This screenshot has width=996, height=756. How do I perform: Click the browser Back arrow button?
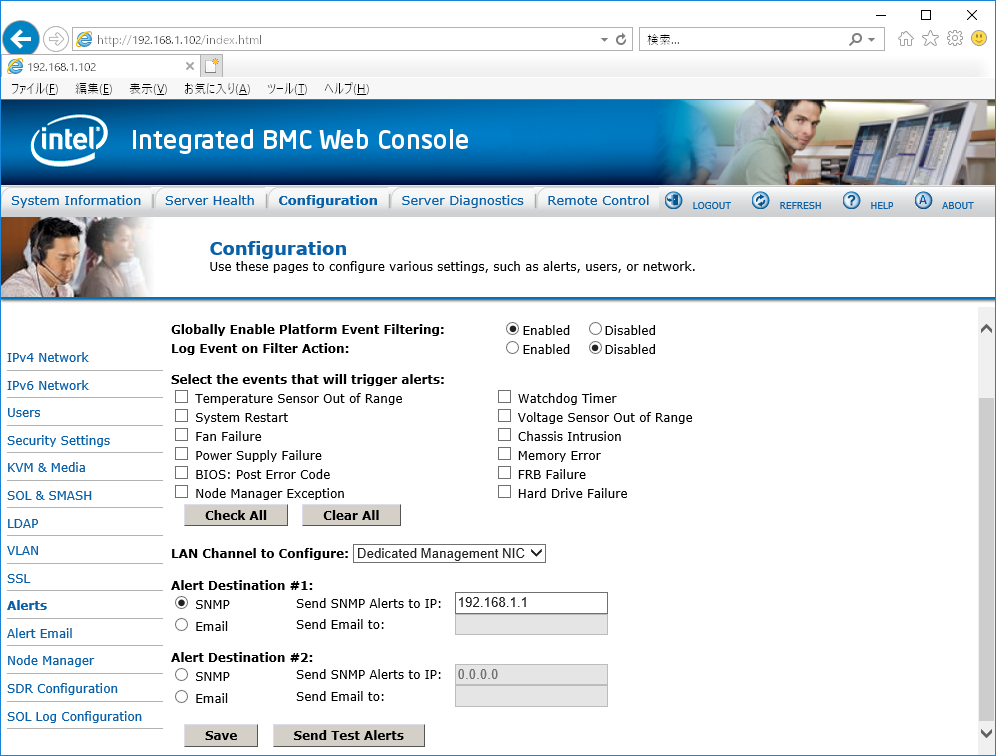[21, 39]
